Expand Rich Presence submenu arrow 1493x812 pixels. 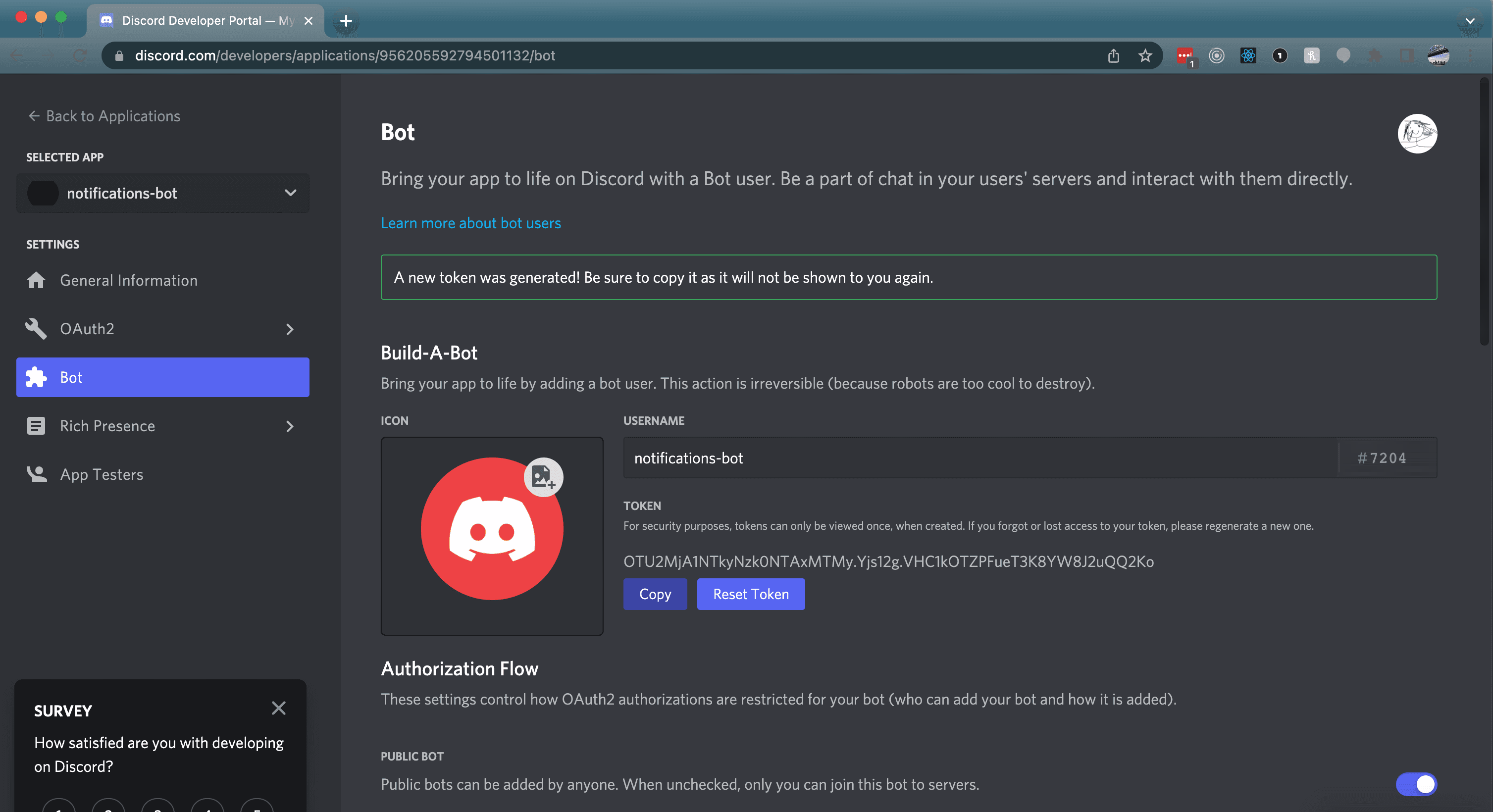coord(289,427)
